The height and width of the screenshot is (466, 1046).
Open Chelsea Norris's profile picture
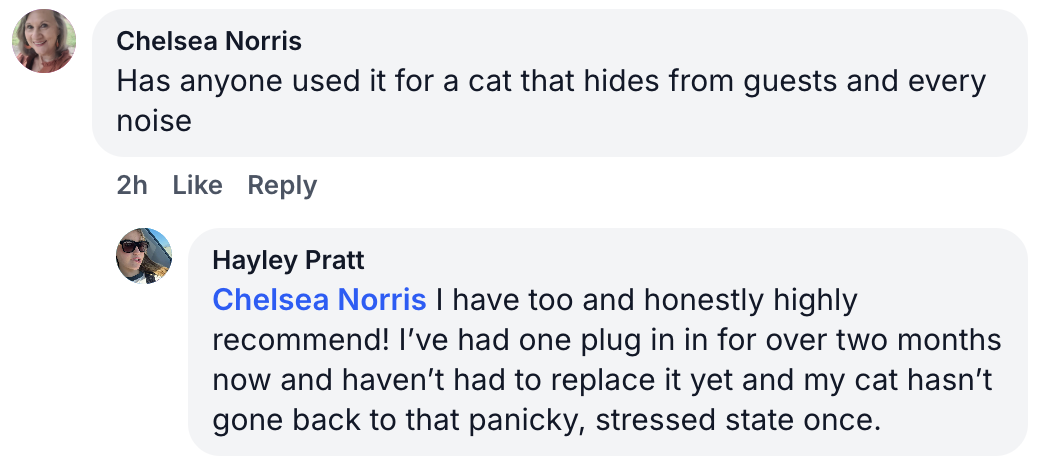coord(43,41)
